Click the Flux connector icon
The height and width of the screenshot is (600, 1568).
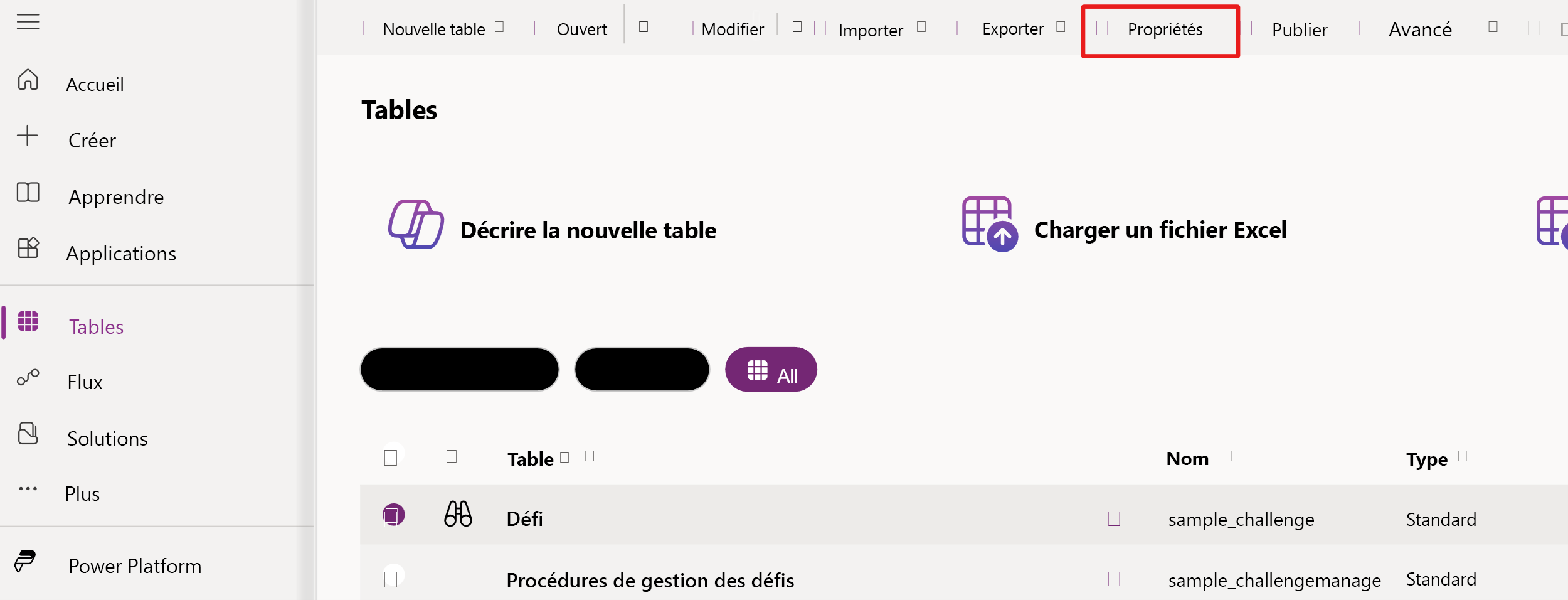[28, 377]
